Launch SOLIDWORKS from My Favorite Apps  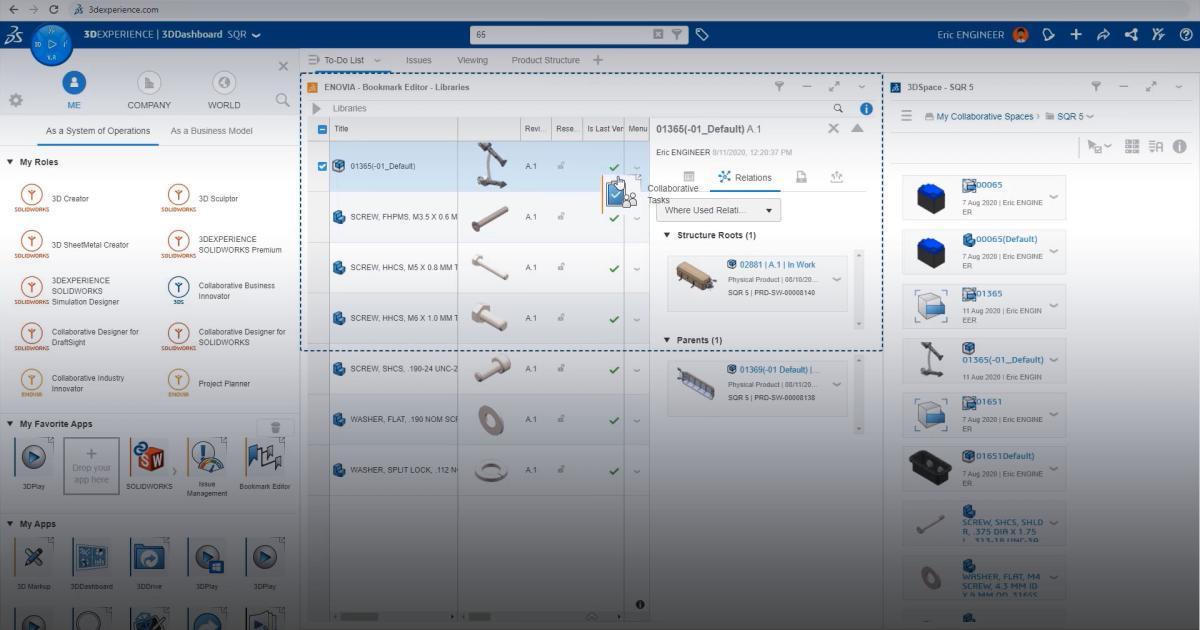[148, 459]
